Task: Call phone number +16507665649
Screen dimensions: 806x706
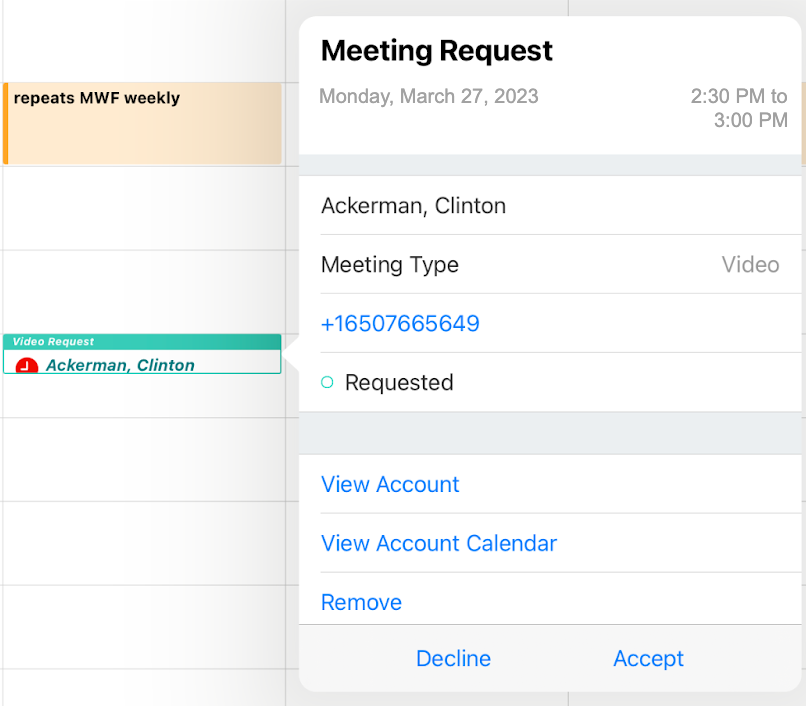Action: [400, 324]
